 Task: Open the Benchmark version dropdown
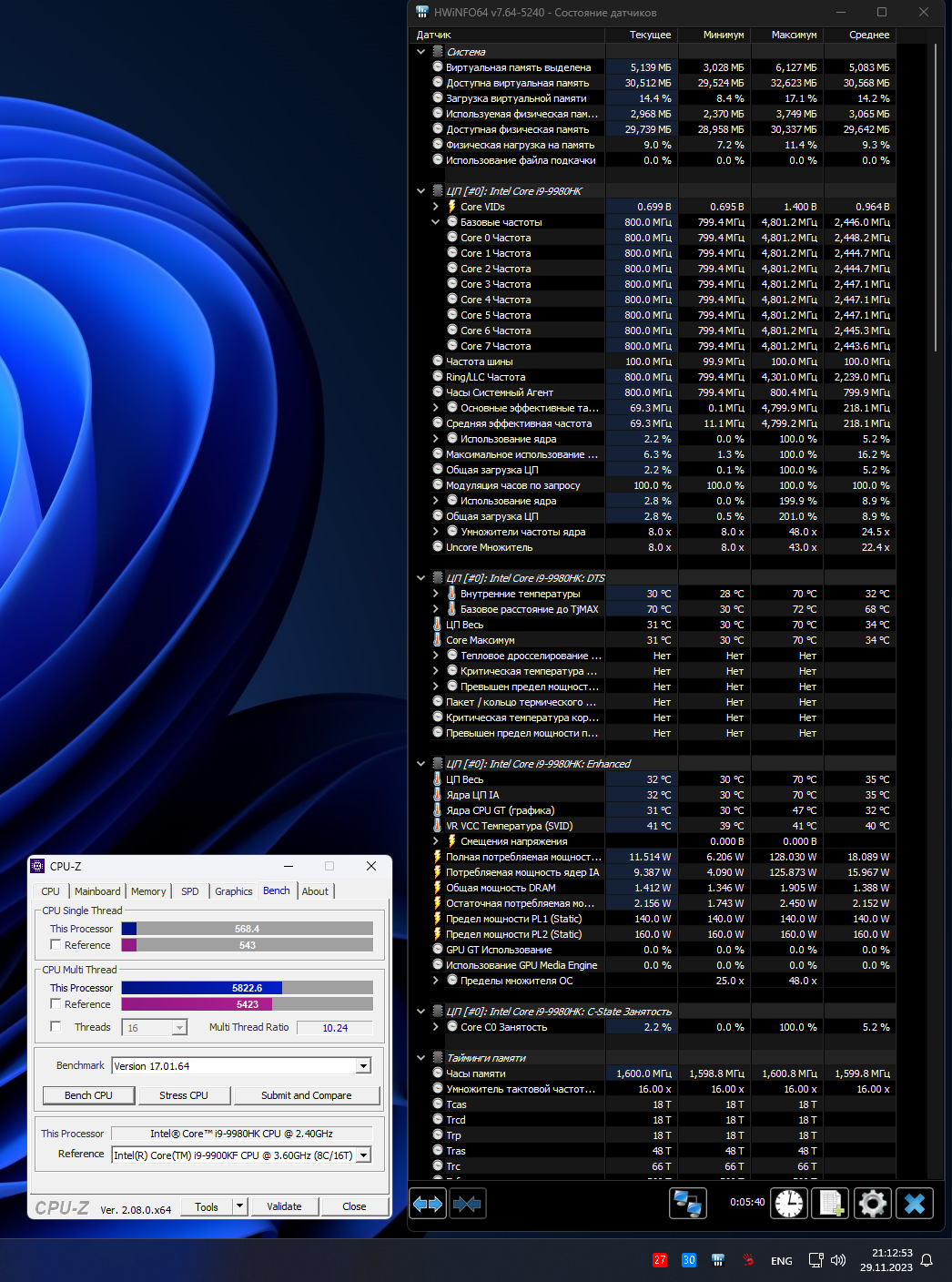(363, 1066)
